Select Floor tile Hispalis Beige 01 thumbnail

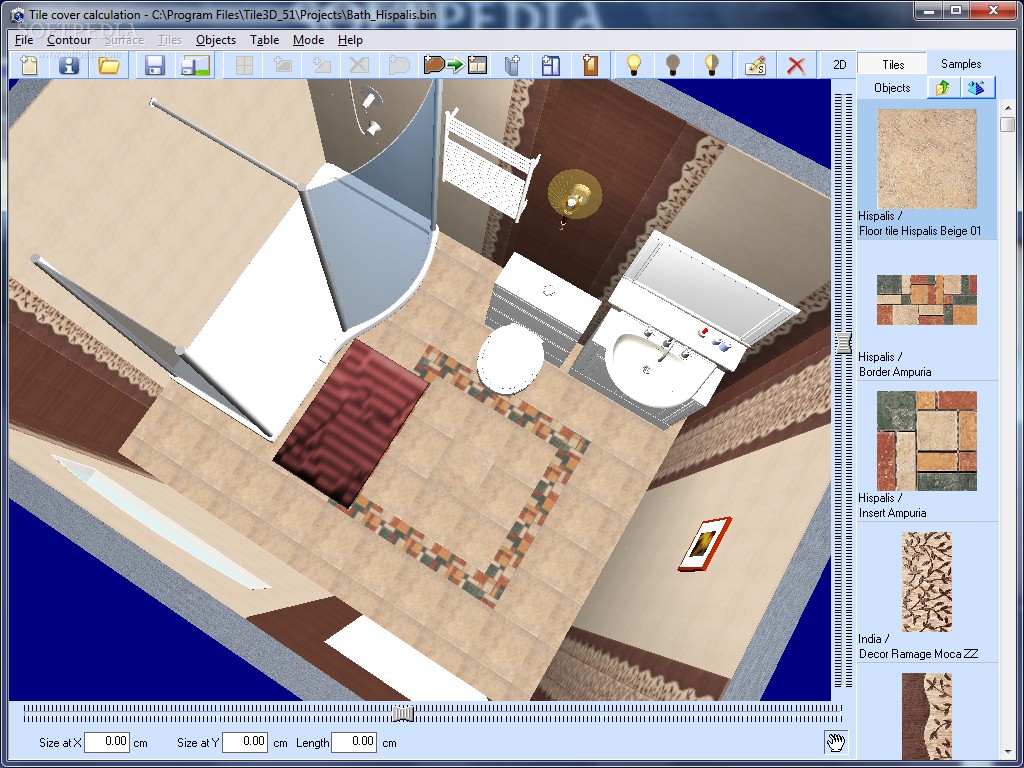click(x=927, y=159)
